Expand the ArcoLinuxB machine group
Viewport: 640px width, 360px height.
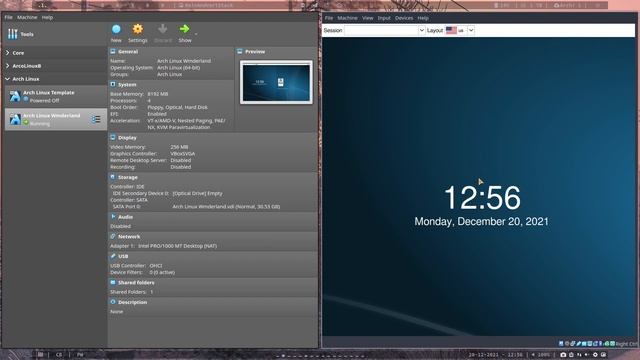7,66
